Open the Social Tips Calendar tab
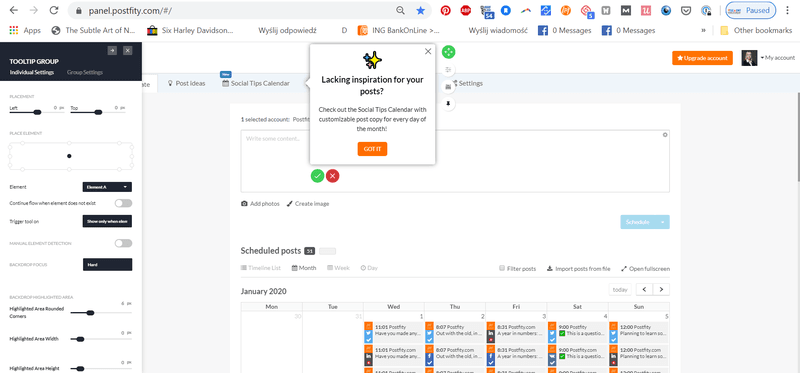This screenshot has width=800, height=373. pyautogui.click(x=256, y=83)
